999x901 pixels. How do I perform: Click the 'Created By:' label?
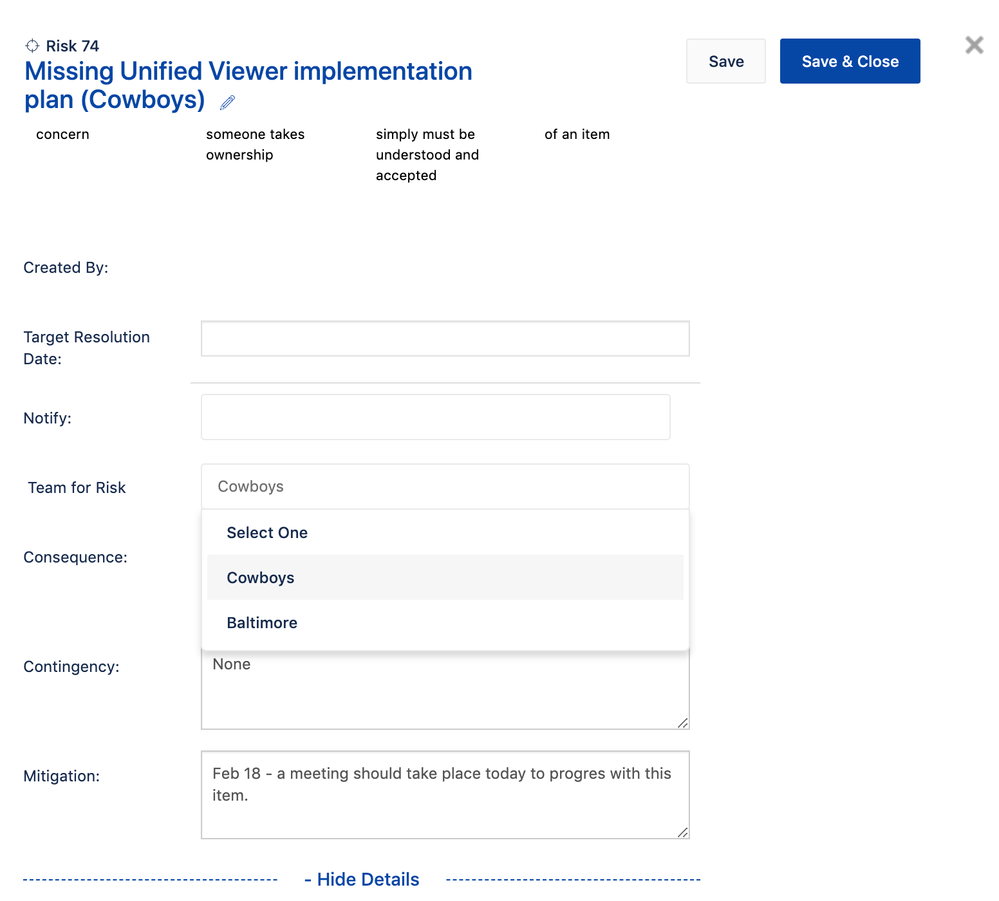[x=66, y=268]
